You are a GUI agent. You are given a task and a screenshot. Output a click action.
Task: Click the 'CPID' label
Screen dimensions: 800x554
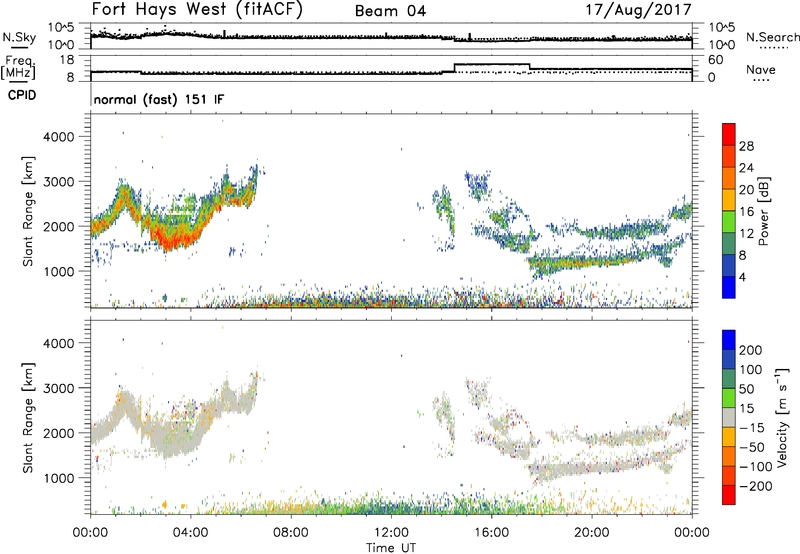tap(22, 95)
